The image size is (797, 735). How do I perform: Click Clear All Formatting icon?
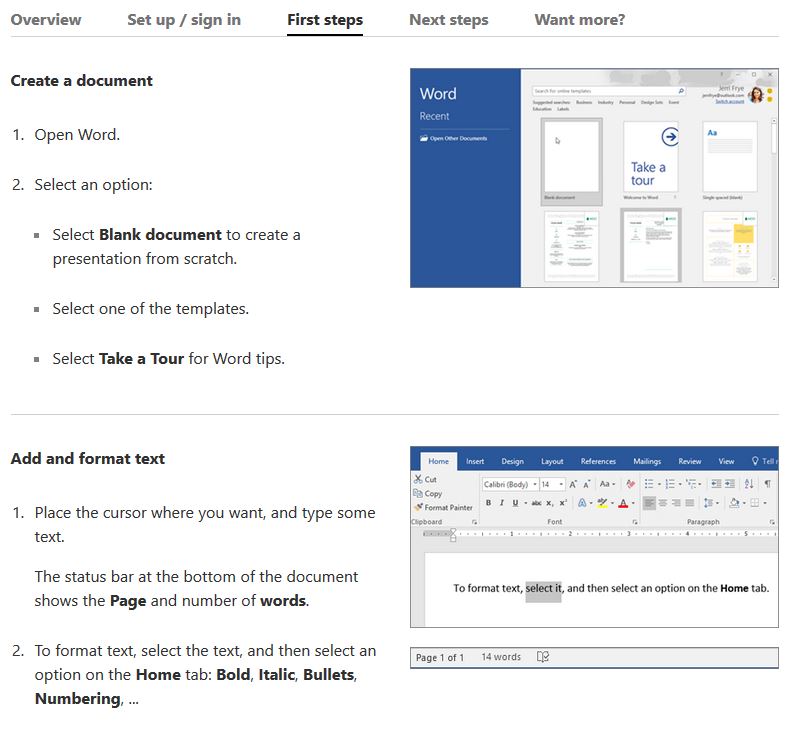coord(630,484)
